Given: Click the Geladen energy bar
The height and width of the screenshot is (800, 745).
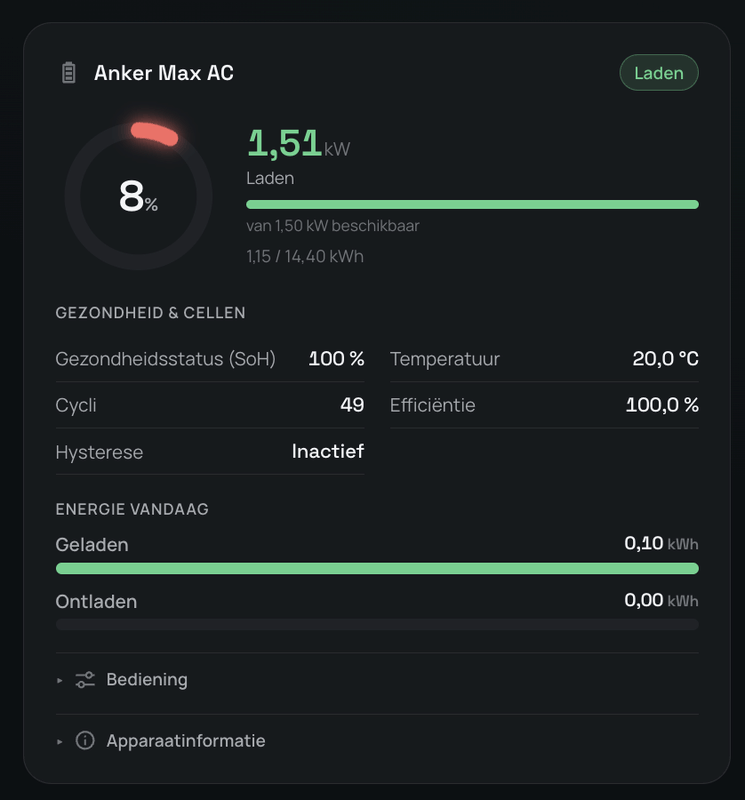Looking at the screenshot, I should coord(377,568).
